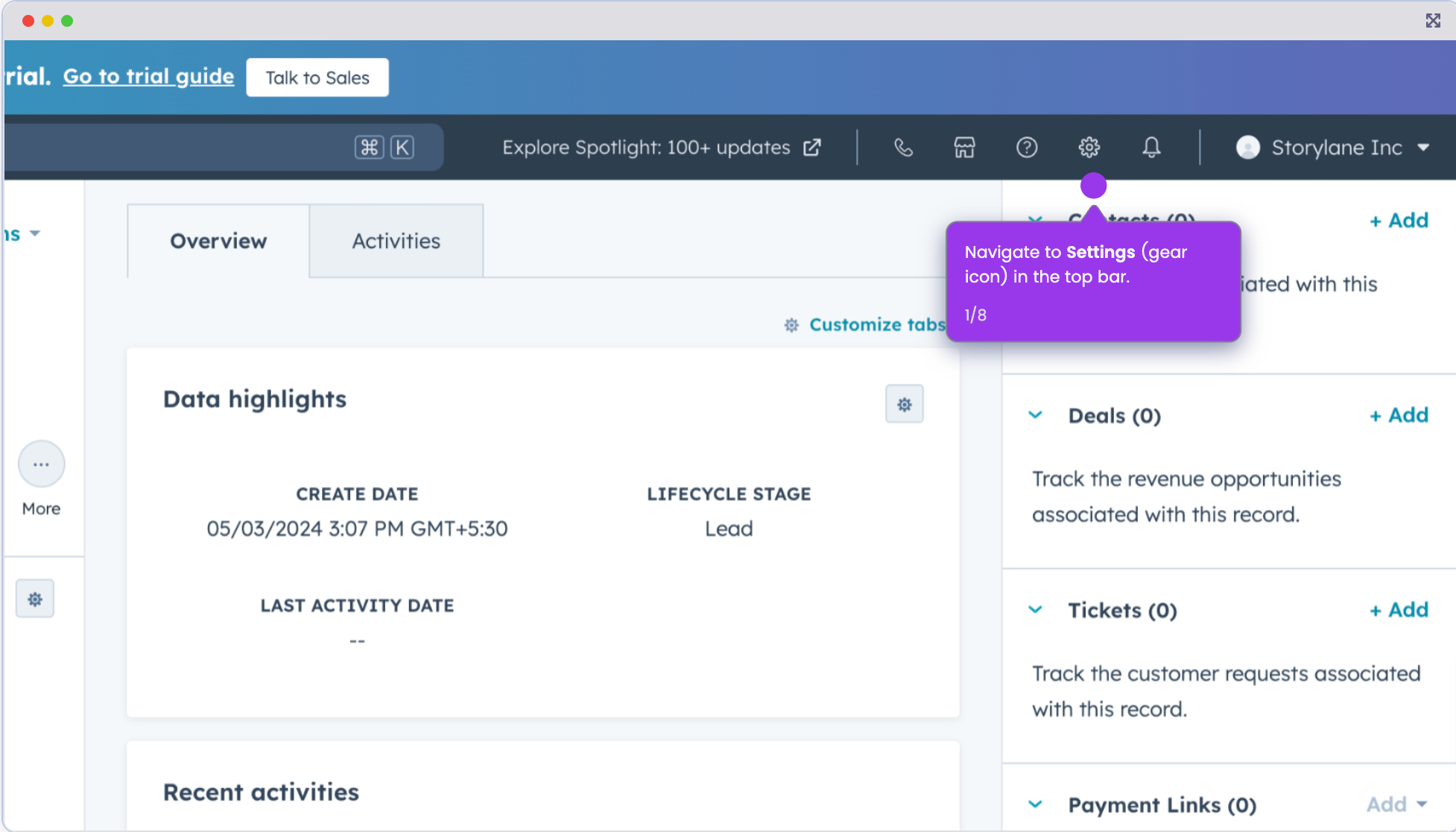Click the notifications bell icon

(1151, 147)
